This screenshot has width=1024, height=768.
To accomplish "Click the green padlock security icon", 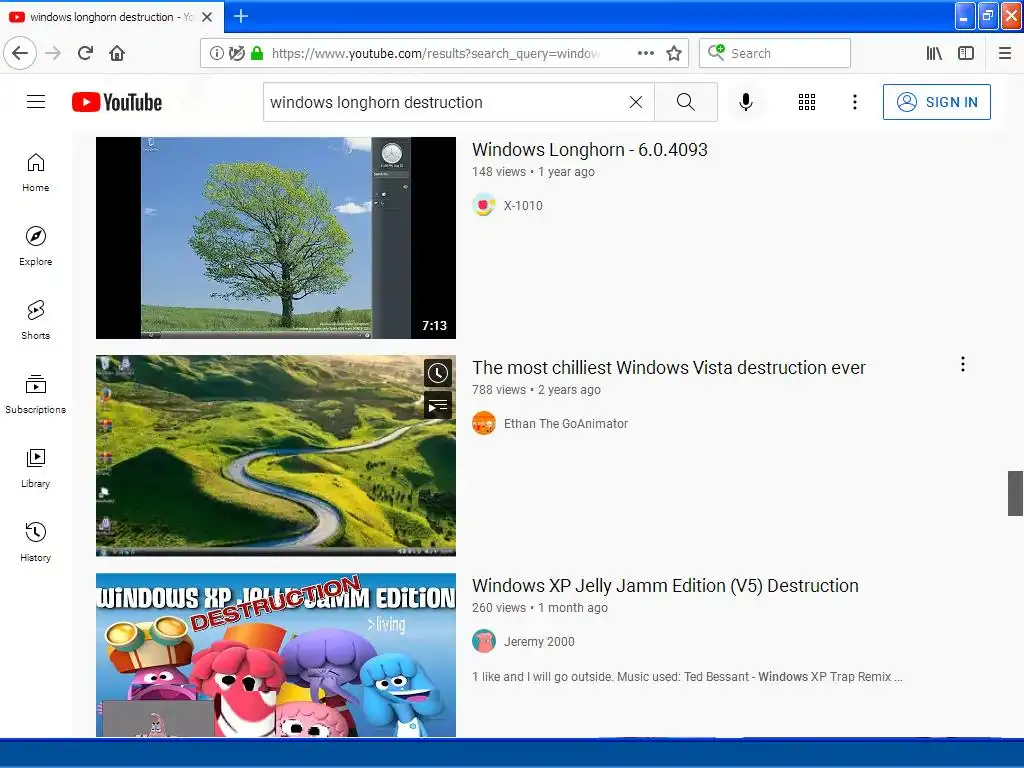I will [x=257, y=53].
